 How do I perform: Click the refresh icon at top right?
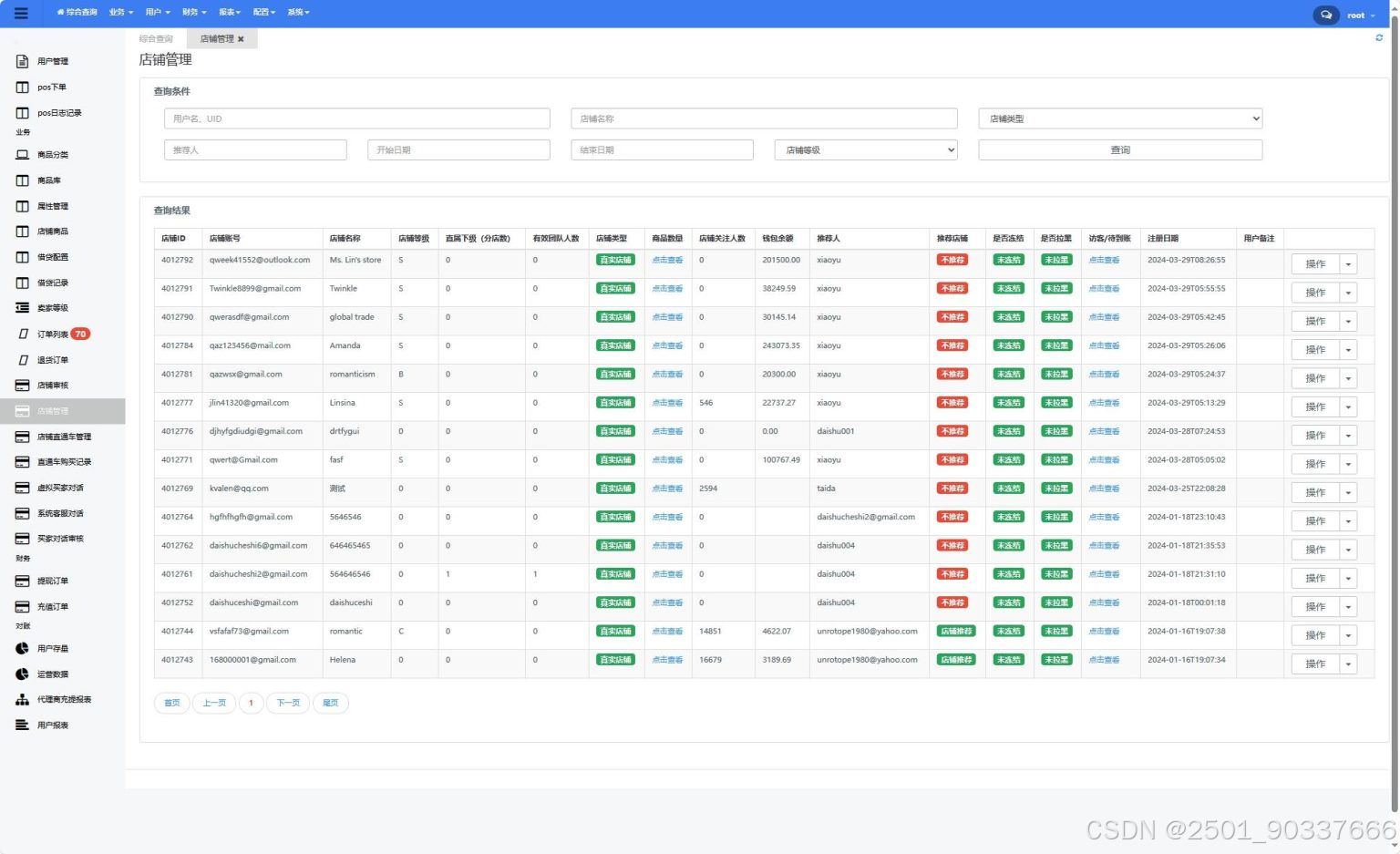(x=1379, y=38)
